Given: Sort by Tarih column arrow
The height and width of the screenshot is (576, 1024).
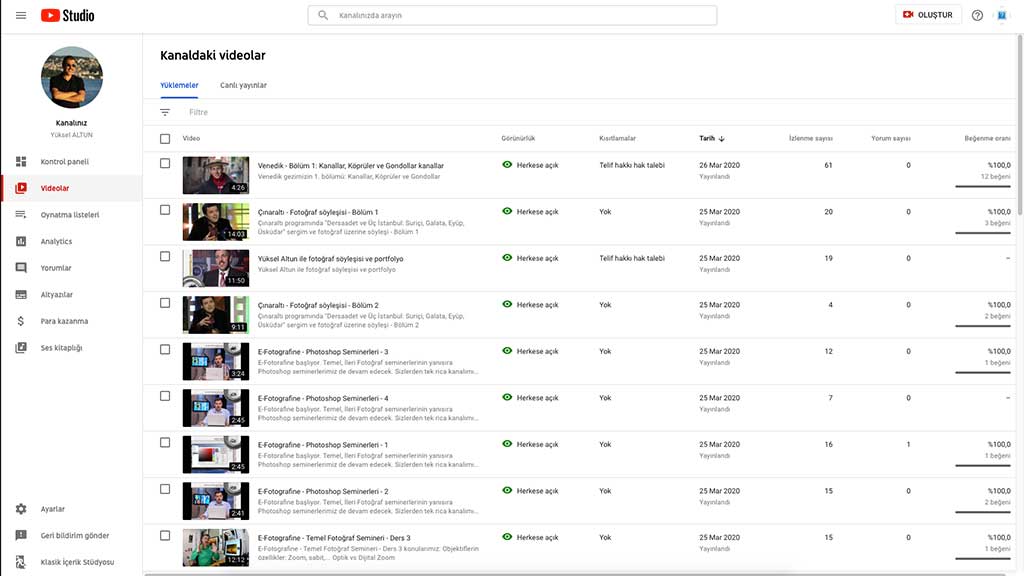Looking at the screenshot, I should [x=722, y=138].
